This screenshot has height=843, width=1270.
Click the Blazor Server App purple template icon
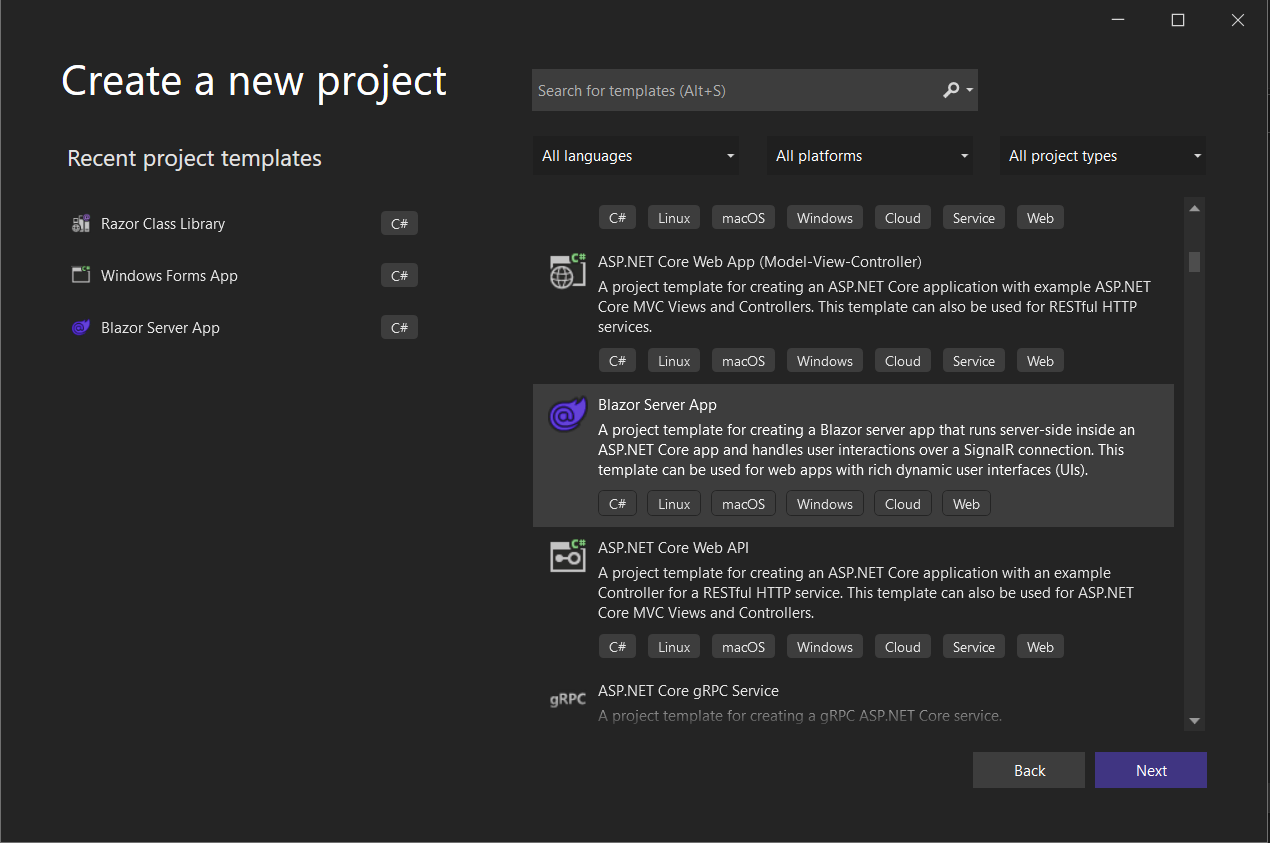[567, 413]
